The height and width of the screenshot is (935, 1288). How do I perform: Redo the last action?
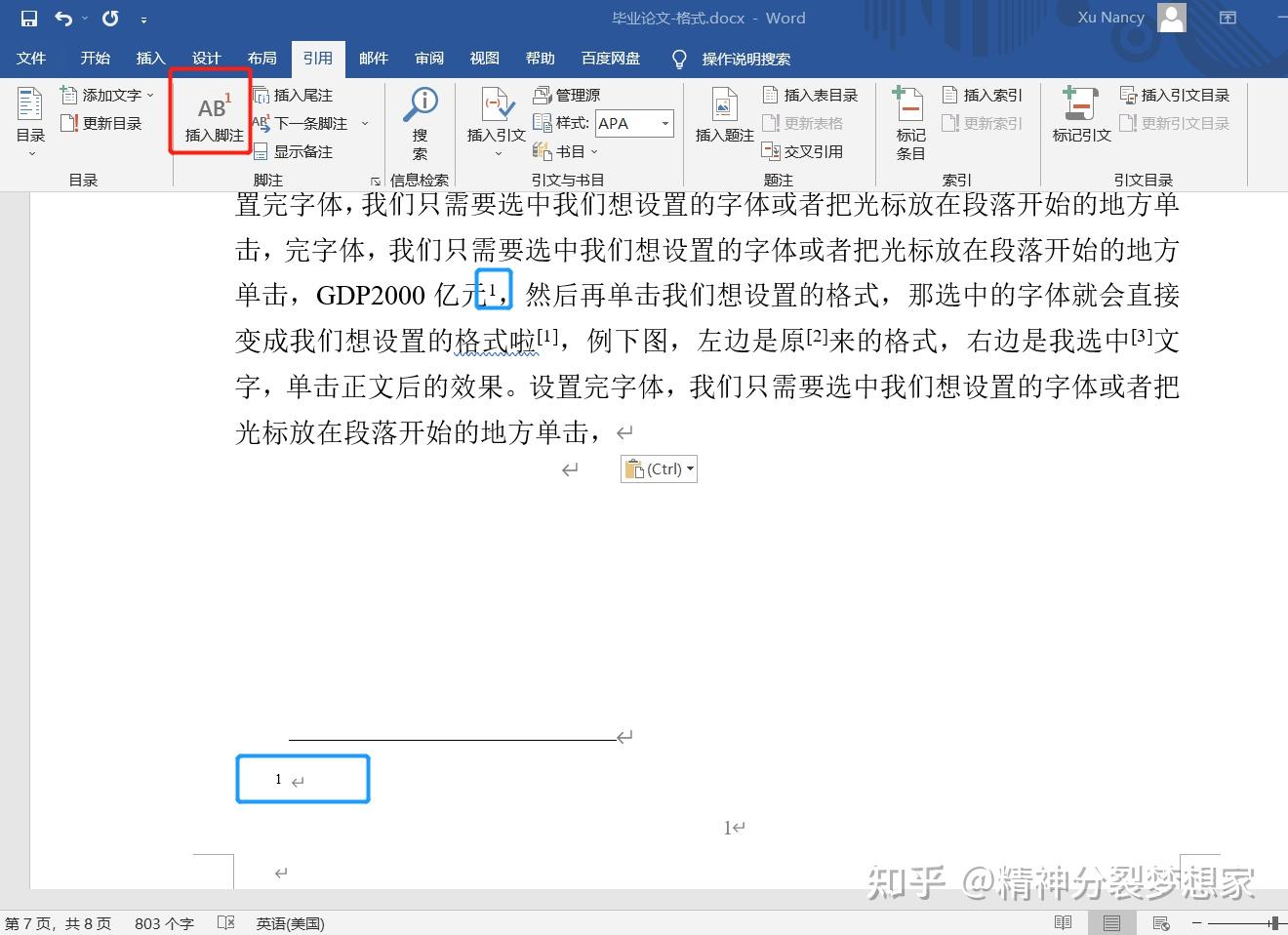click(110, 19)
